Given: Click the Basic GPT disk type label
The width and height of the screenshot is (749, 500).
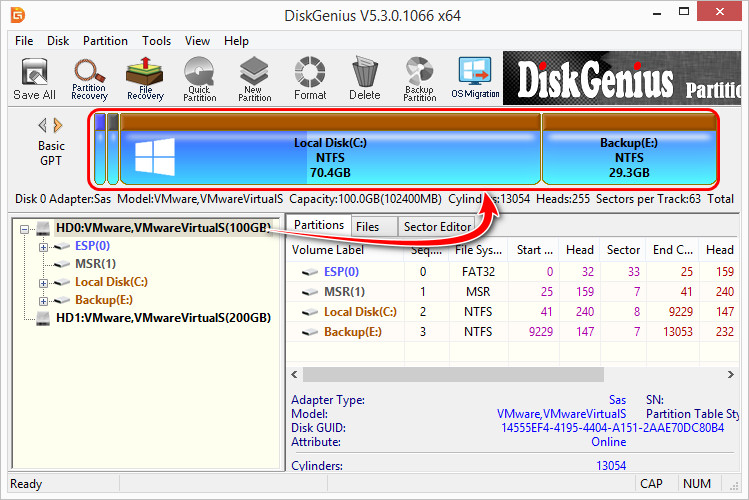Looking at the screenshot, I should [x=51, y=153].
